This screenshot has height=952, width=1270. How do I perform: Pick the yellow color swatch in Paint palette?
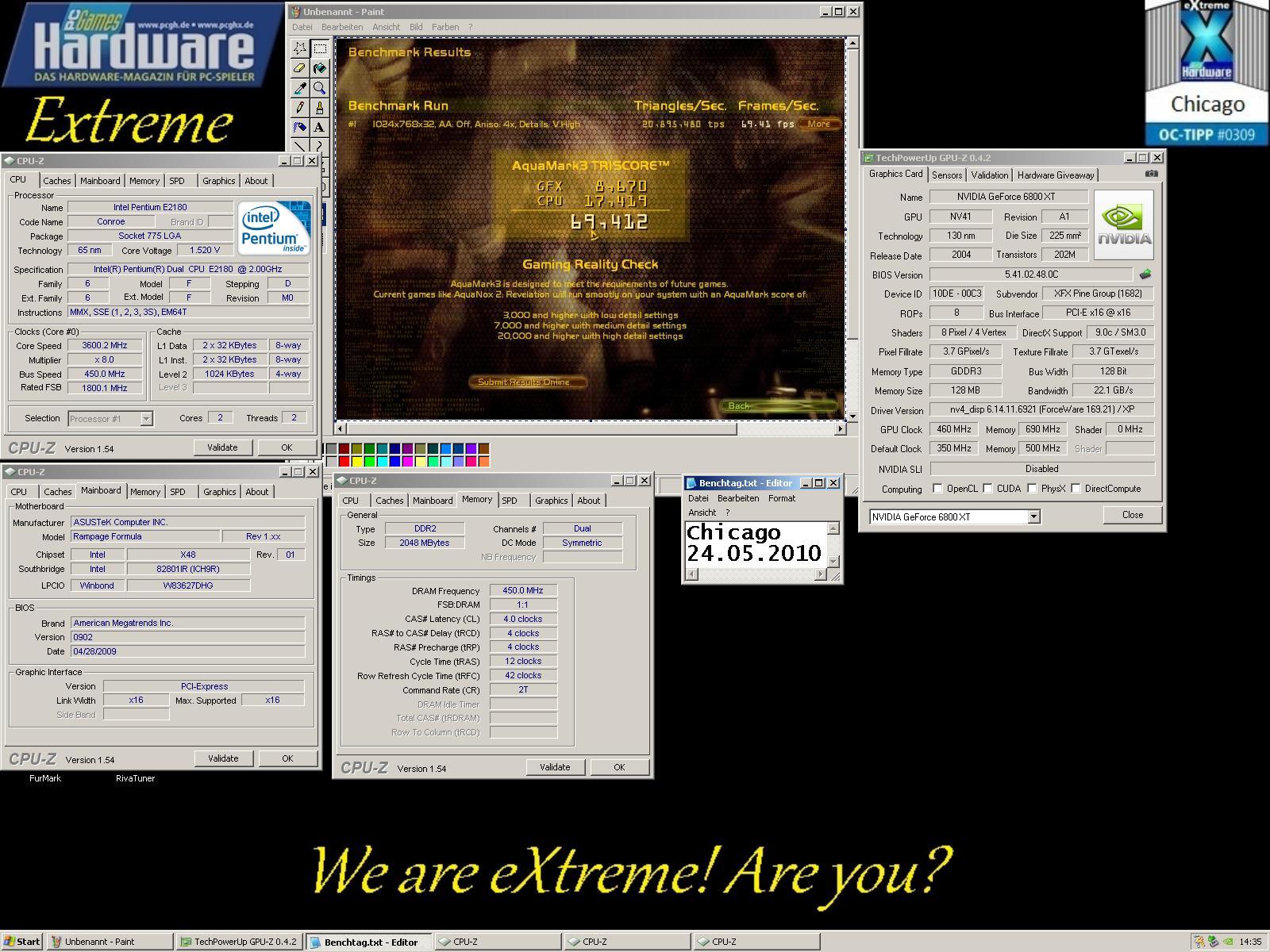coord(357,462)
